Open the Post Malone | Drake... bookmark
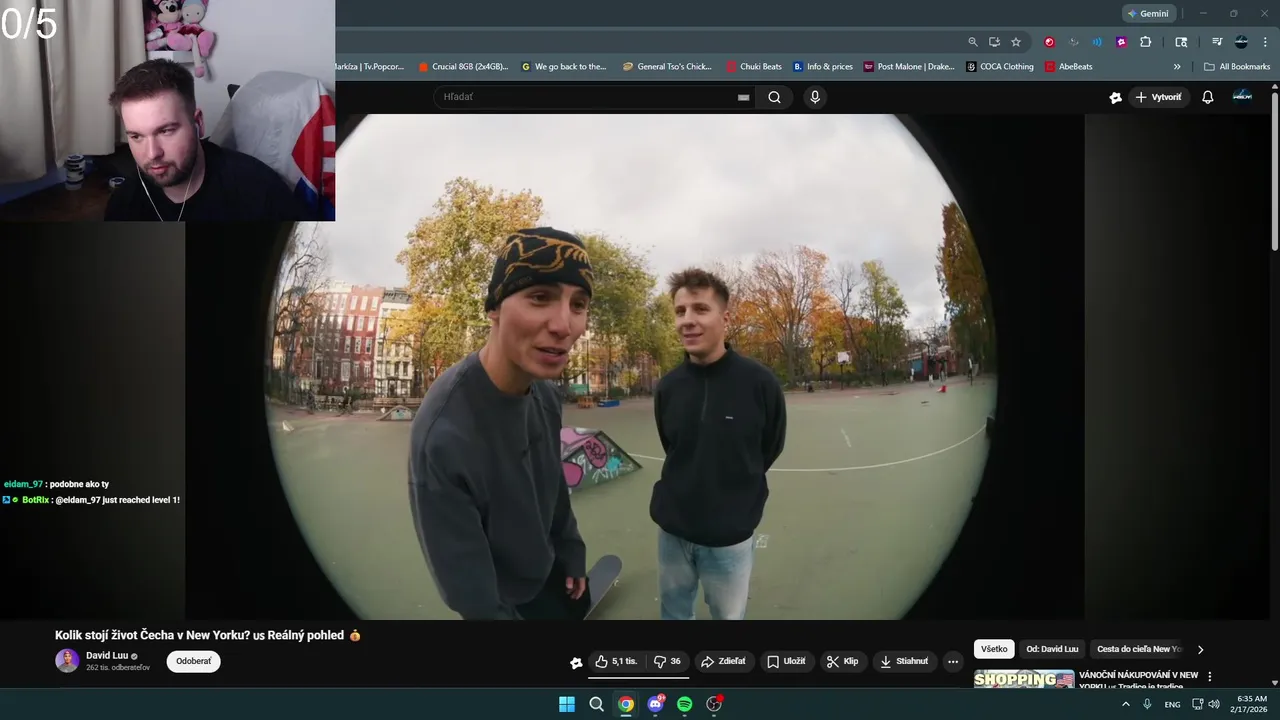 [x=910, y=67]
